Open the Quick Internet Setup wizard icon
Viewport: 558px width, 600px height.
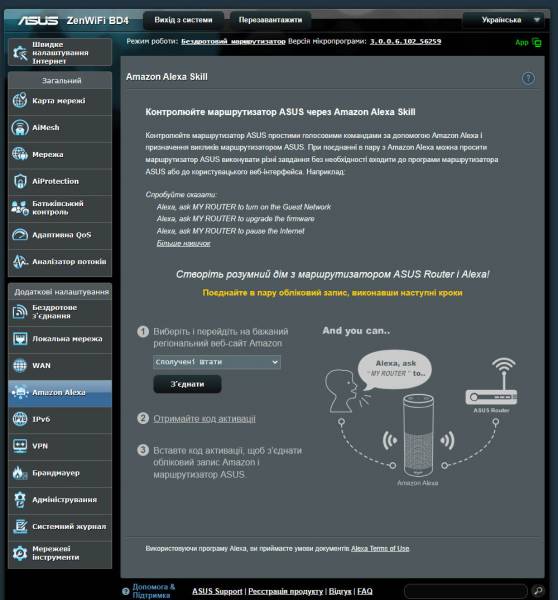(20, 53)
